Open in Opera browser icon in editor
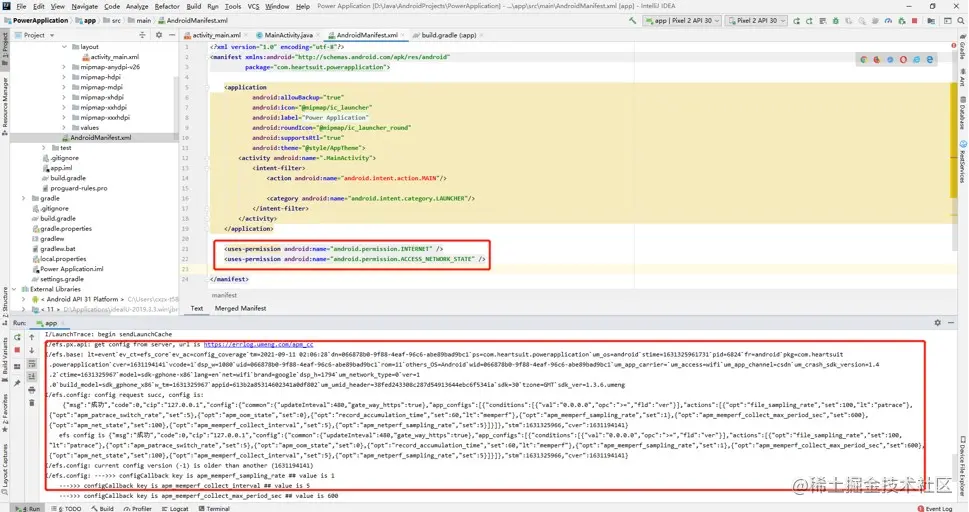Image resolution: width=969 pixels, height=512 pixels. tap(903, 59)
